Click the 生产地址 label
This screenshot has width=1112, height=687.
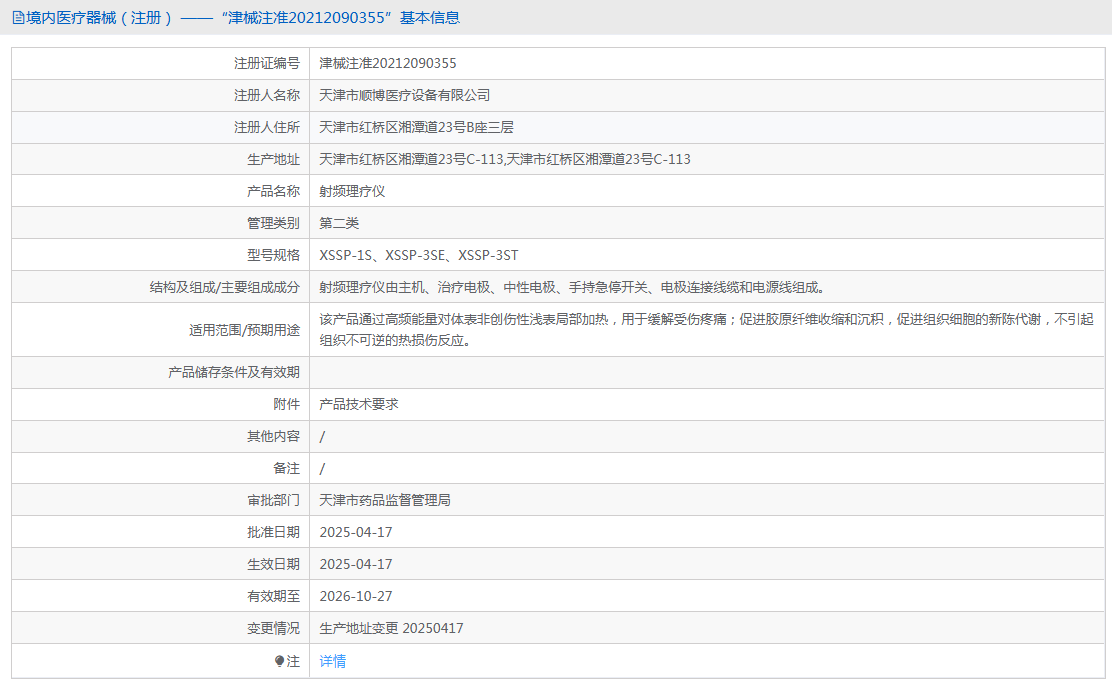(273, 159)
